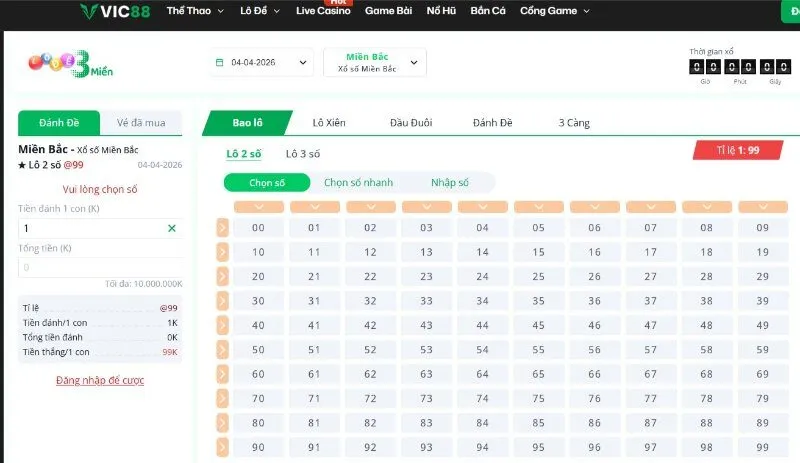
Task: Open Game Bài in the navigation
Action: coord(388,11)
